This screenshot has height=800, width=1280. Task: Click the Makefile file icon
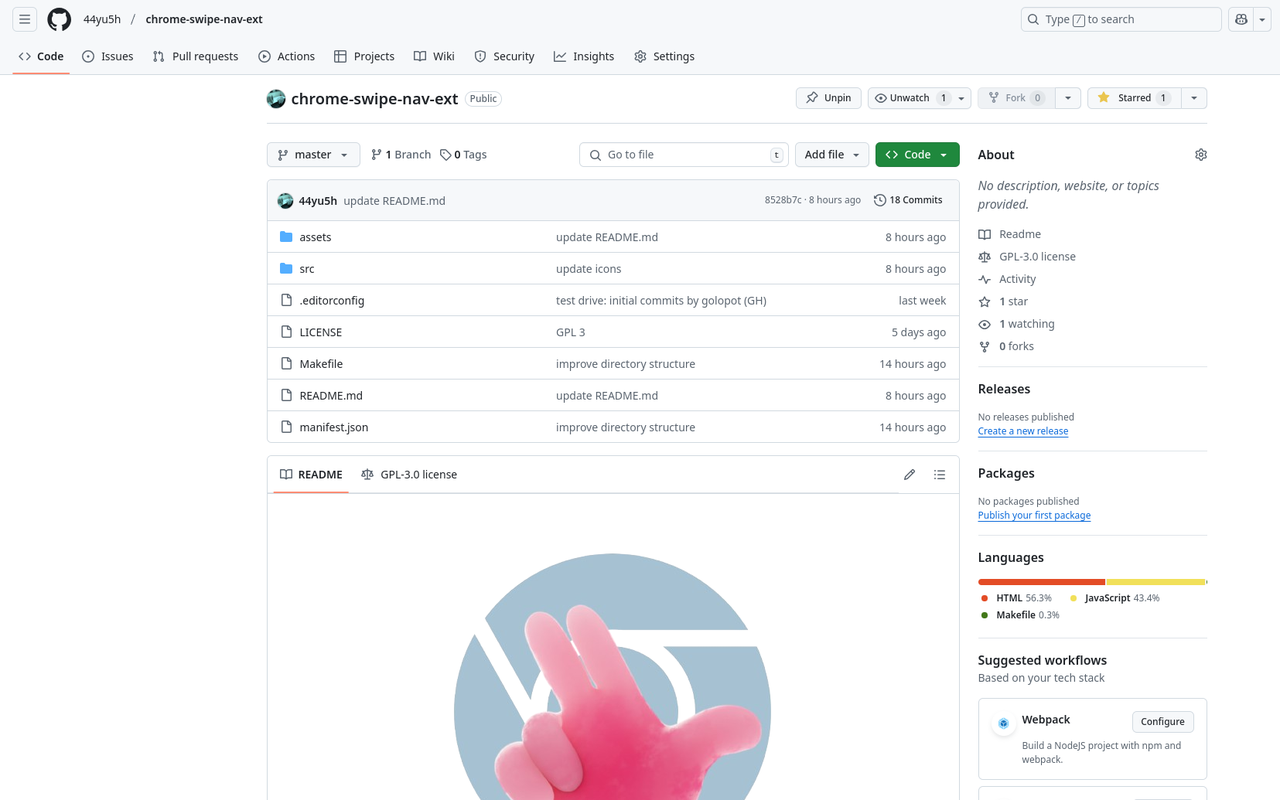pos(286,364)
